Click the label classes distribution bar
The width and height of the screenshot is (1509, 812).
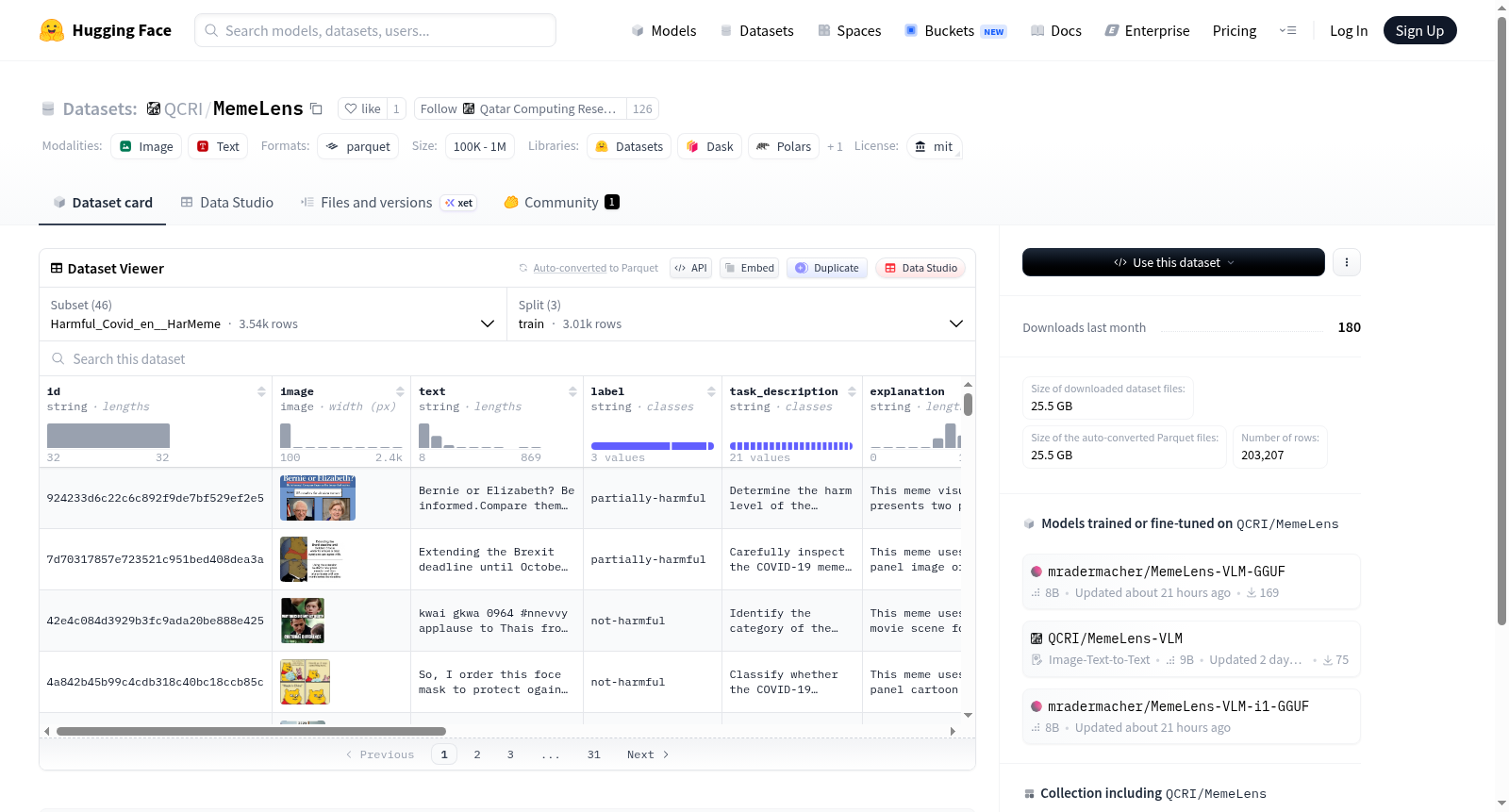click(653, 446)
